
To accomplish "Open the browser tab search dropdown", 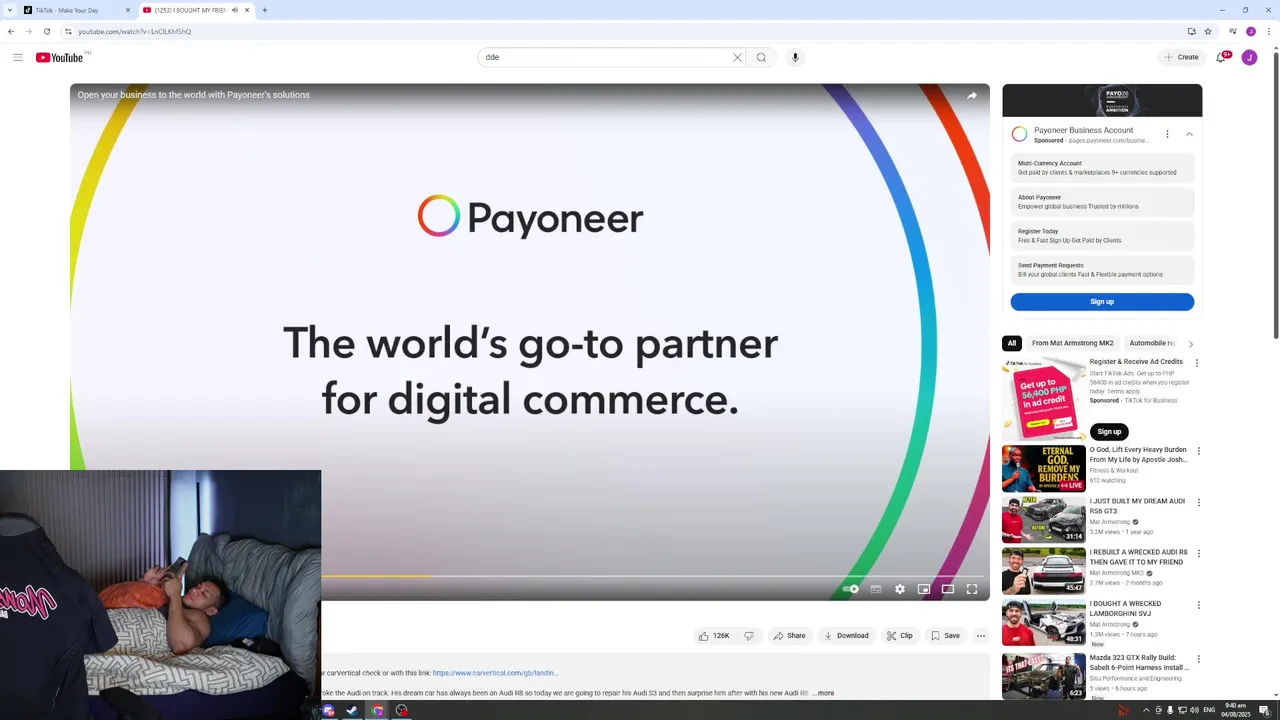I will click(10, 10).
